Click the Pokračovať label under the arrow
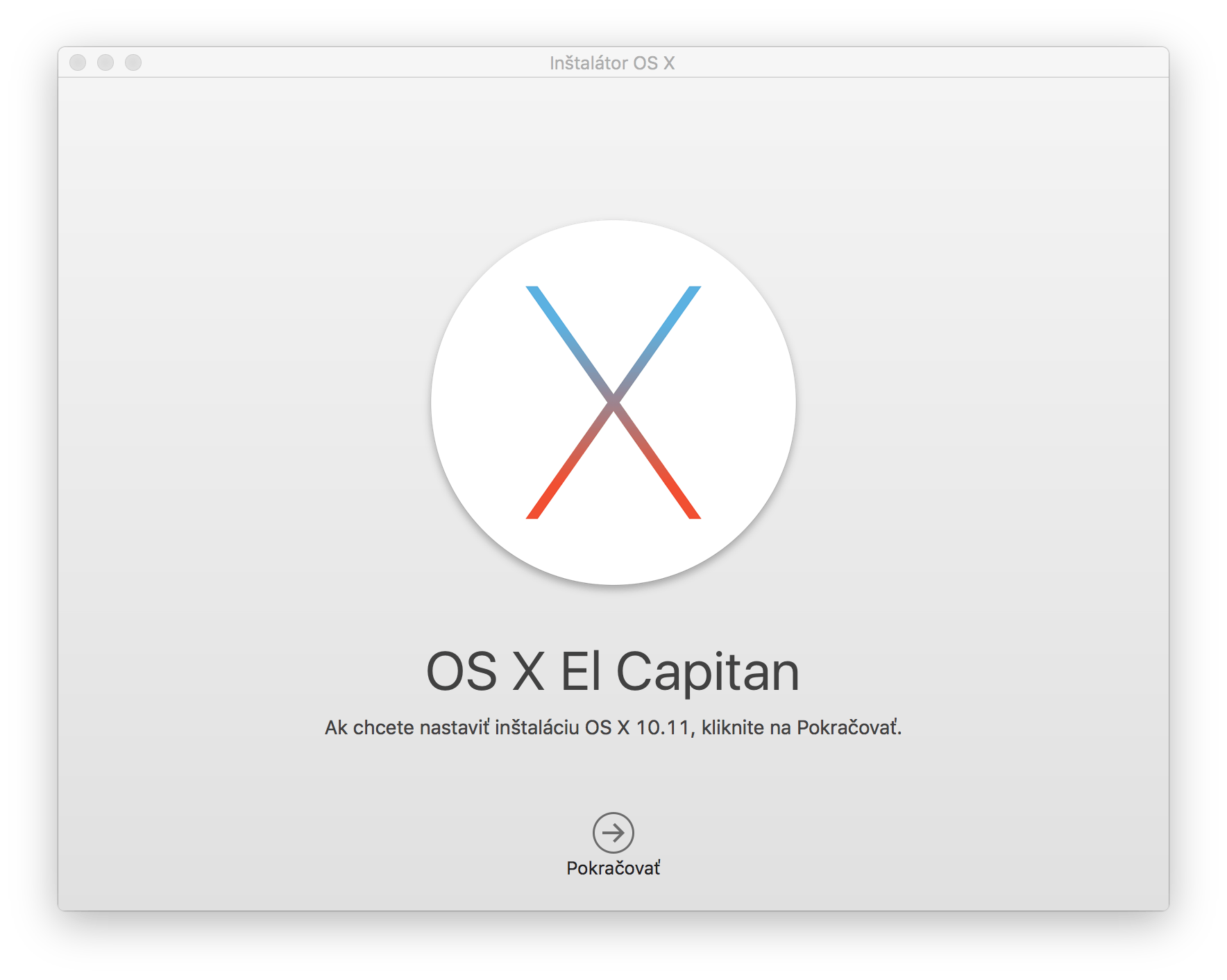1227x980 pixels. pyautogui.click(x=613, y=868)
